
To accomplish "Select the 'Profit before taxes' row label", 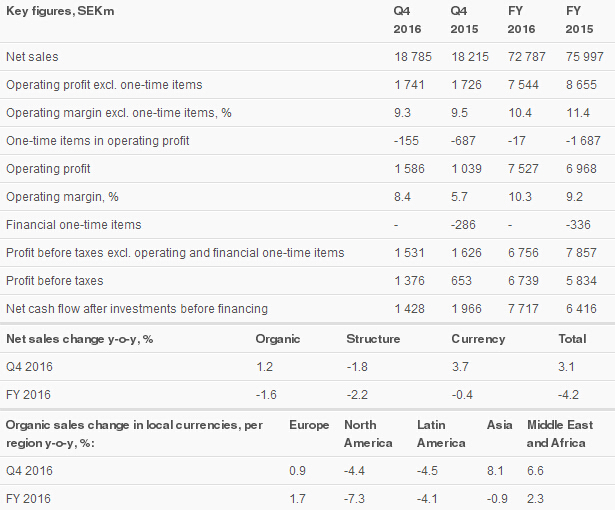I will [x=55, y=281].
